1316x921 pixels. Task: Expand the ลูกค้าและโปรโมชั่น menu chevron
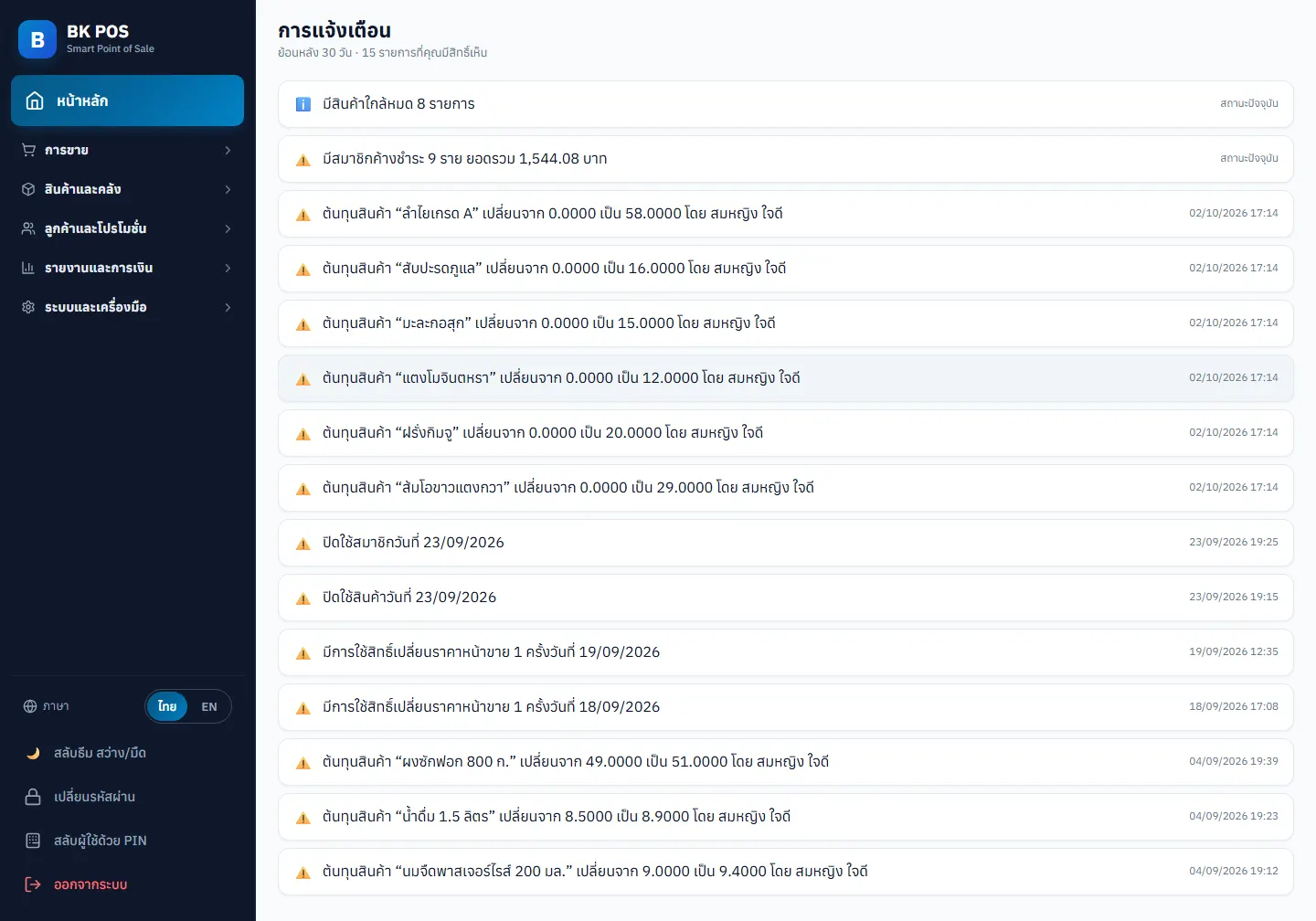228,228
